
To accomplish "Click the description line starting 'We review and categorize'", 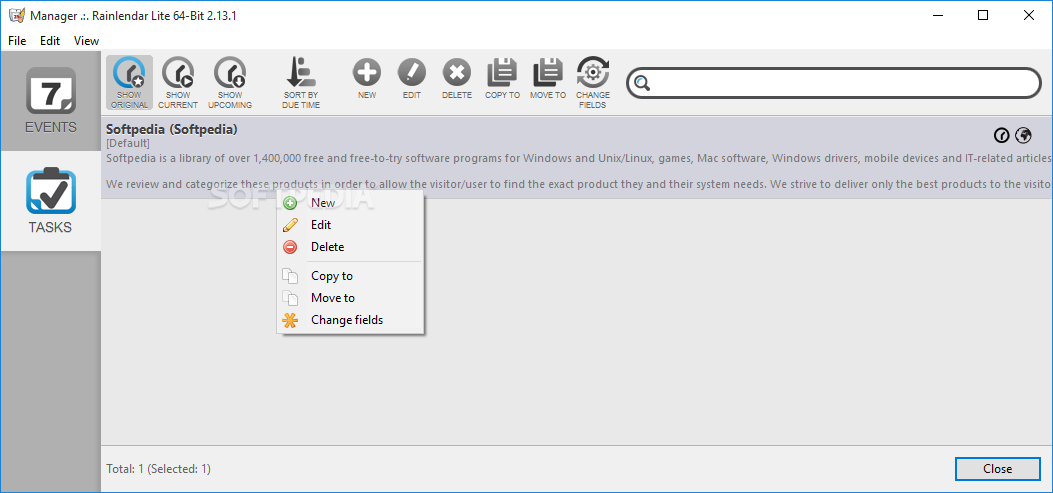I will [579, 184].
